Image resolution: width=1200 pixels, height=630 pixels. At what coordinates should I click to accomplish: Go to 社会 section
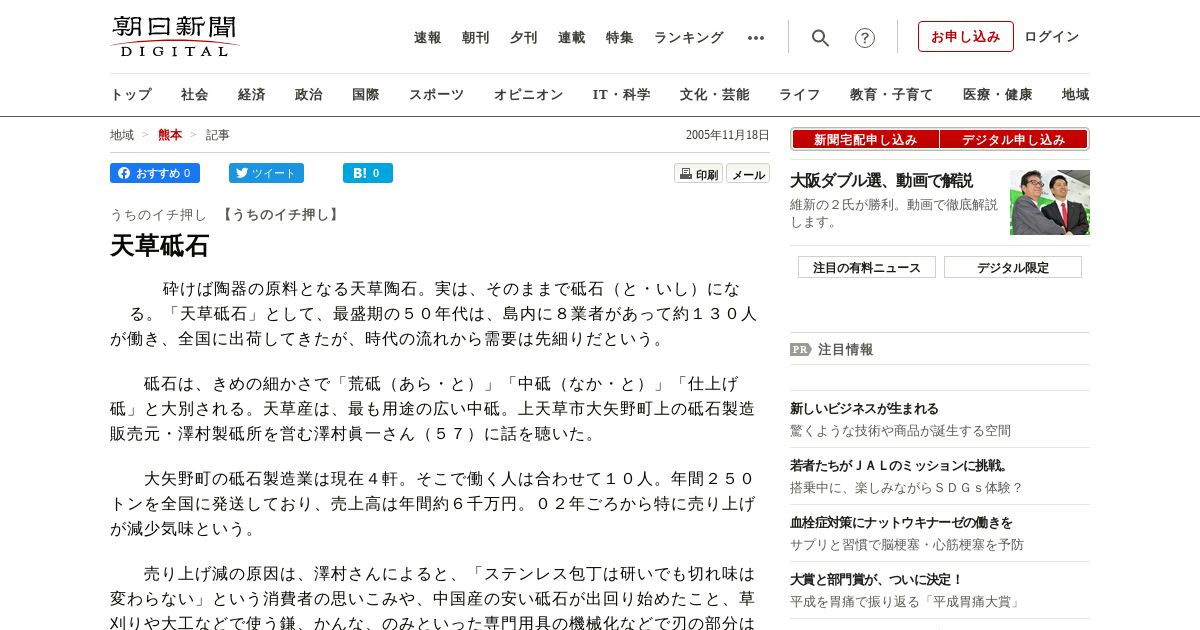click(195, 95)
